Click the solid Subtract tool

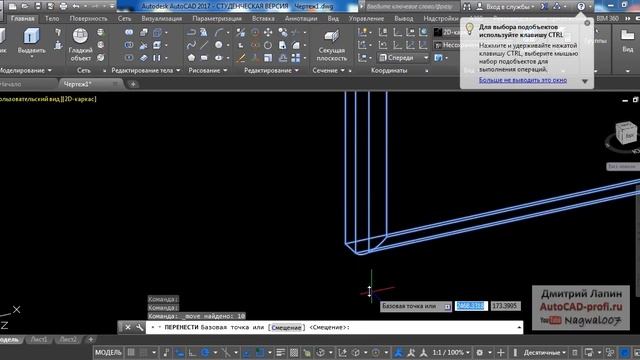pyautogui.click(x=129, y=45)
